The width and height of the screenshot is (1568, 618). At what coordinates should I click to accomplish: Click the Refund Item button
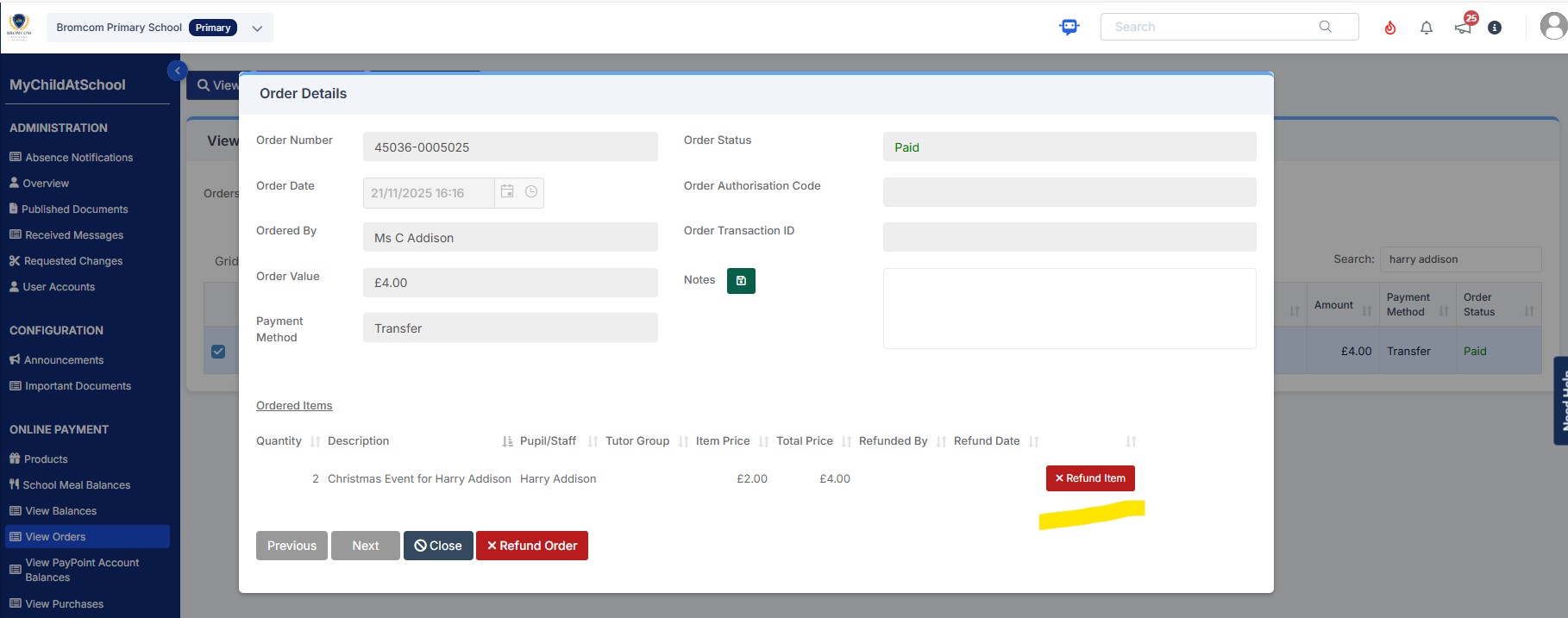(x=1090, y=478)
